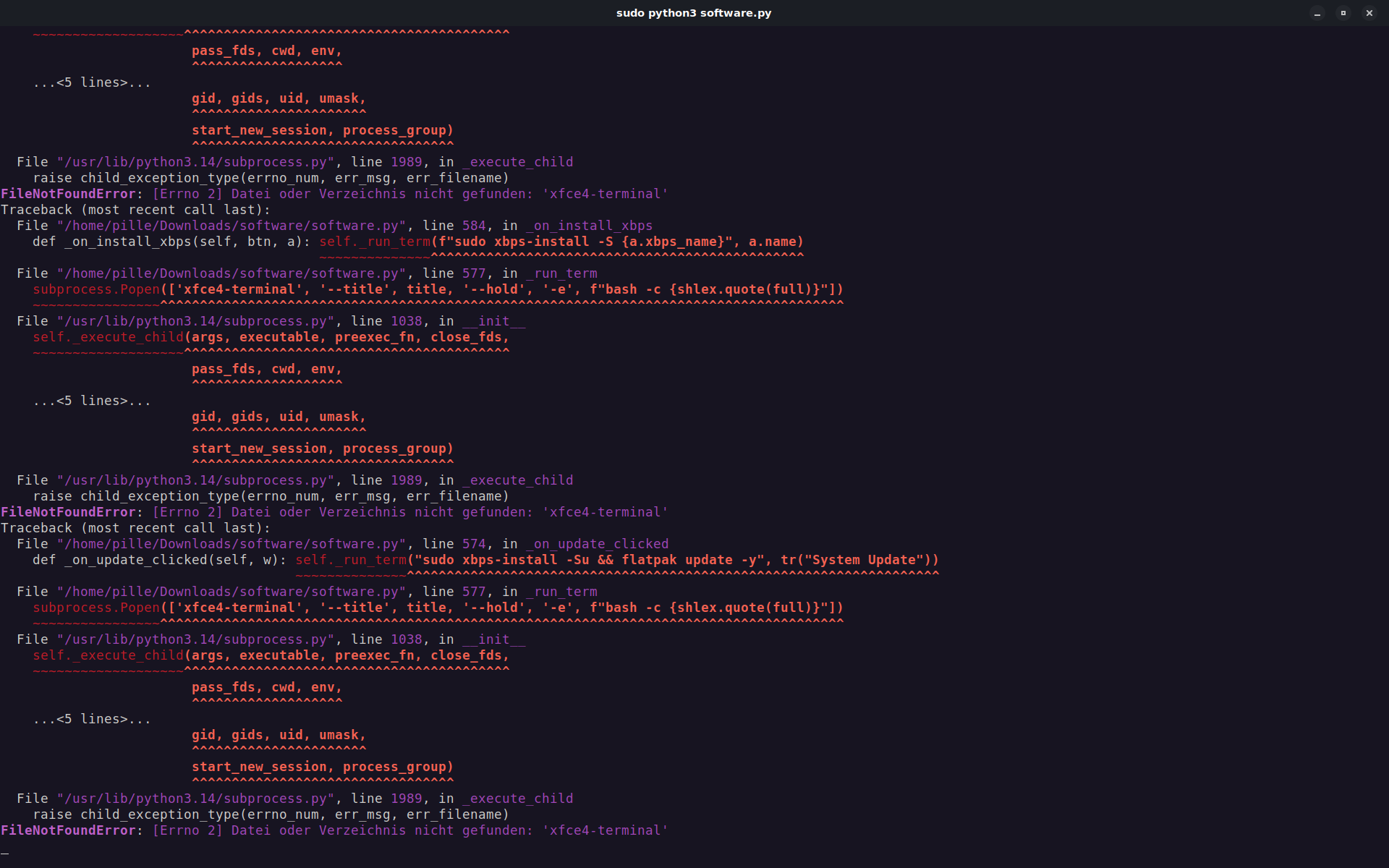Screen dimensions: 1389x868
Task: Expand the middle '...<5 lines>...' marker
Action: click(x=92, y=401)
